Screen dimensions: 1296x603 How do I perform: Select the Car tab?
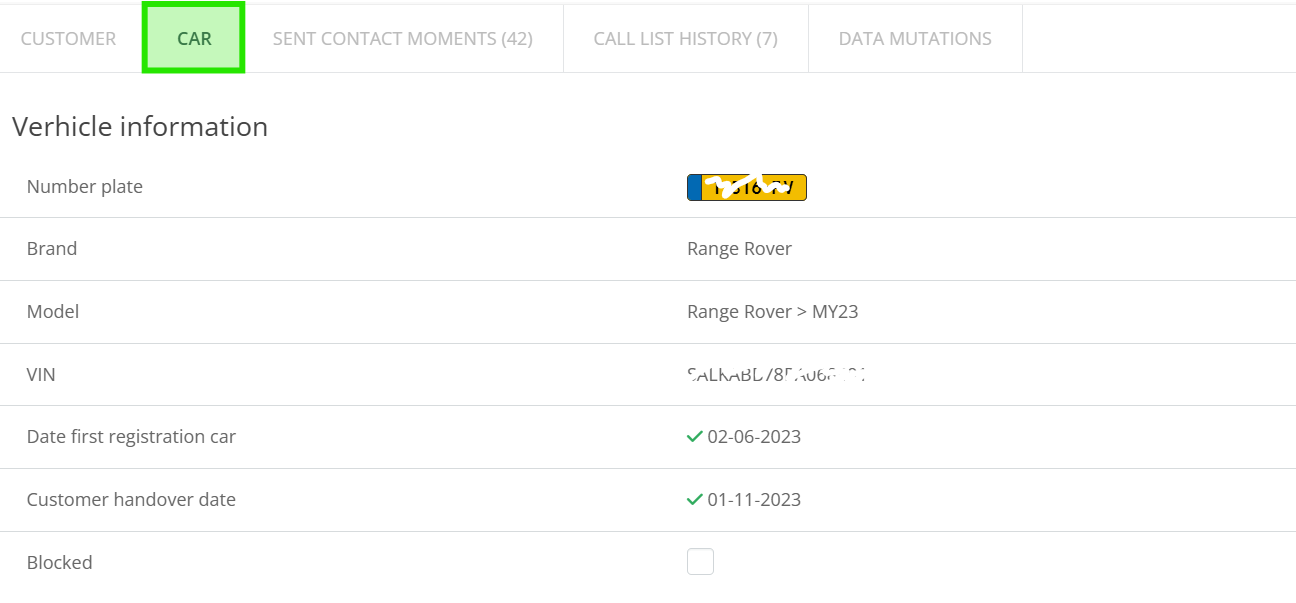click(x=194, y=39)
